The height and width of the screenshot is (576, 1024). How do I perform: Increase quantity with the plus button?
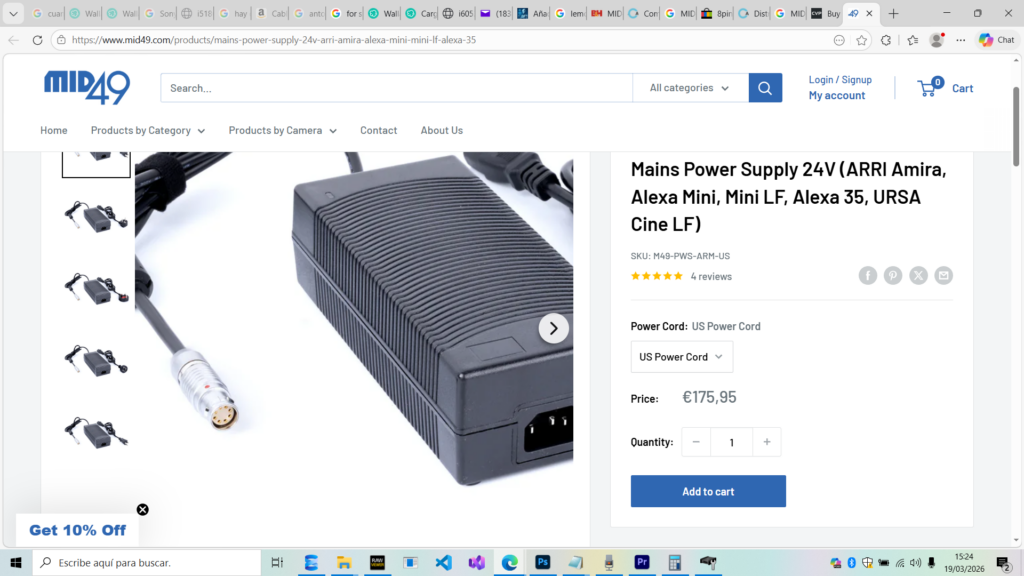coord(766,442)
